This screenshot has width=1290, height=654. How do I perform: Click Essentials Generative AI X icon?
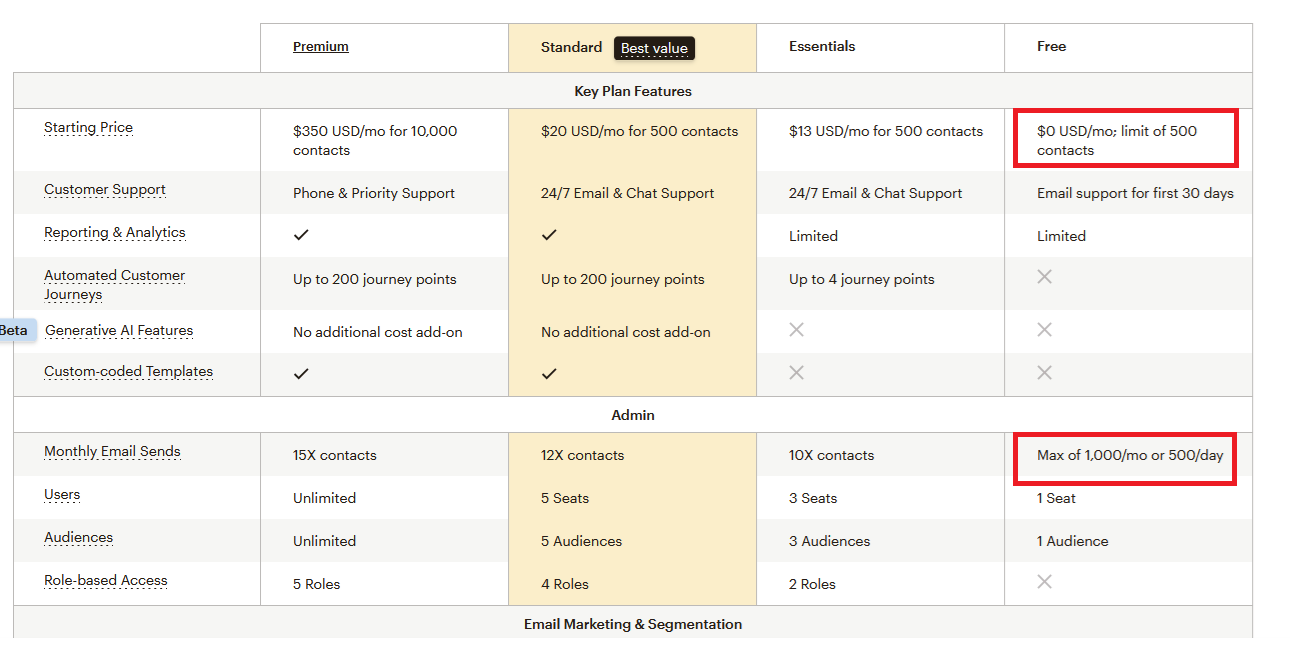tap(796, 330)
